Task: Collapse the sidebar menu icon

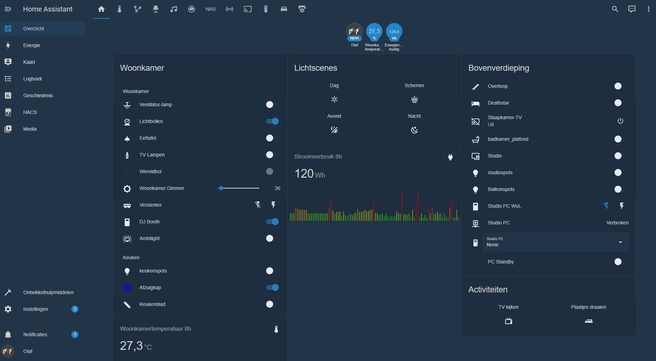Action: tap(8, 9)
